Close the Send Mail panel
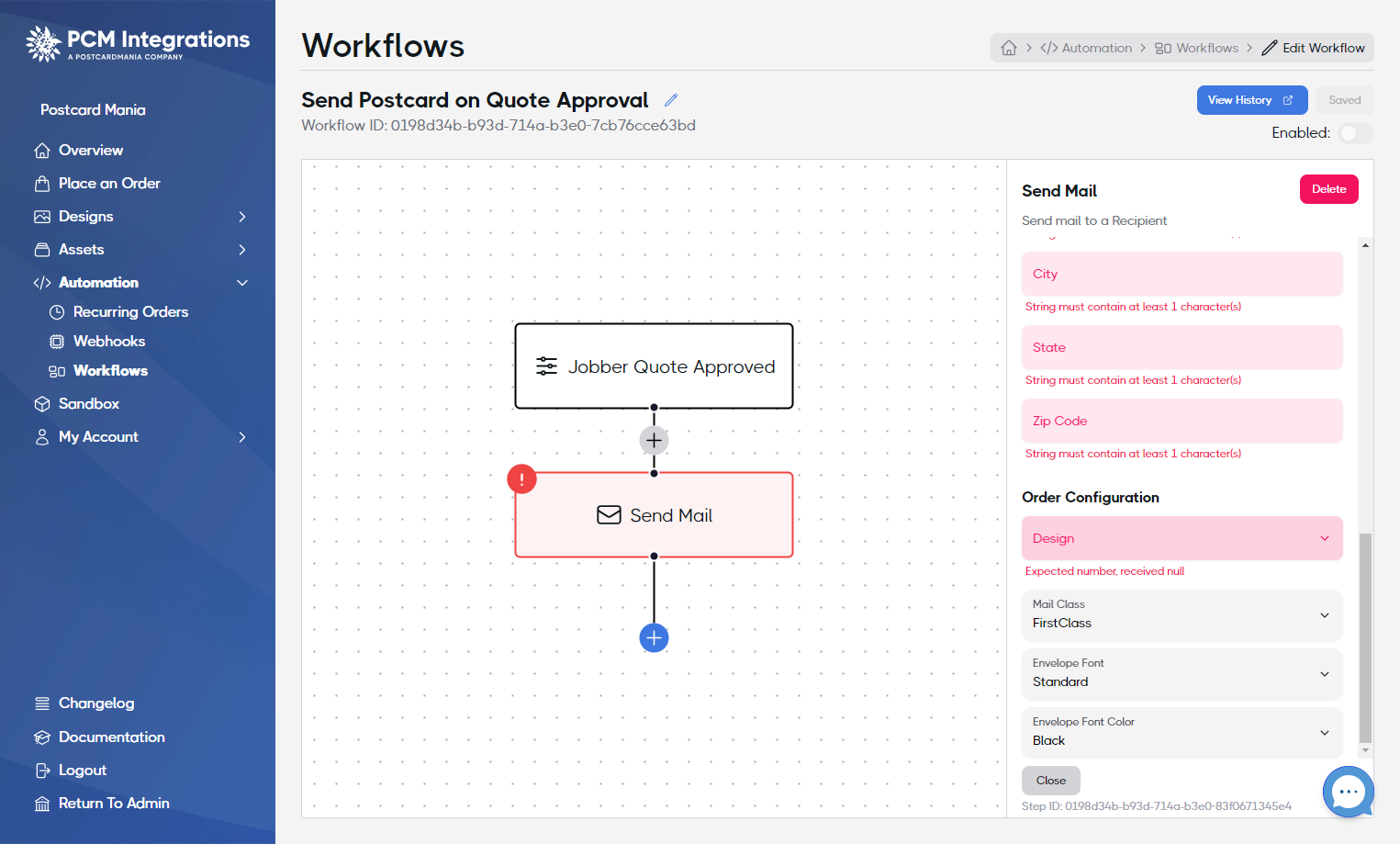 pyautogui.click(x=1050, y=781)
